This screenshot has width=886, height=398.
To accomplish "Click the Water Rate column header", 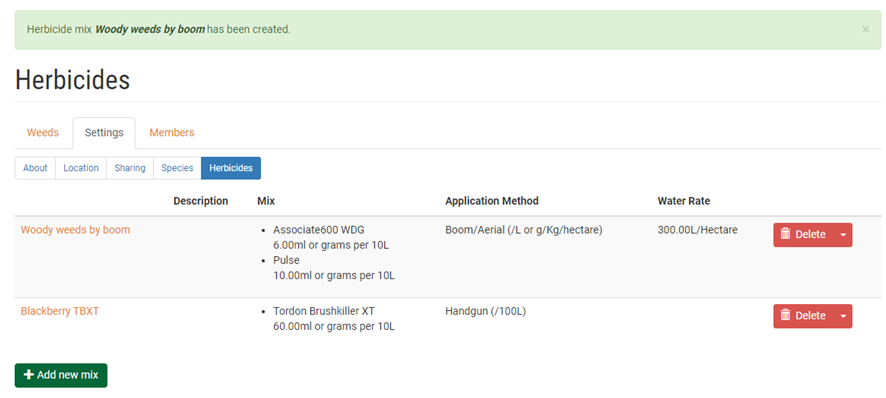I will (x=684, y=201).
